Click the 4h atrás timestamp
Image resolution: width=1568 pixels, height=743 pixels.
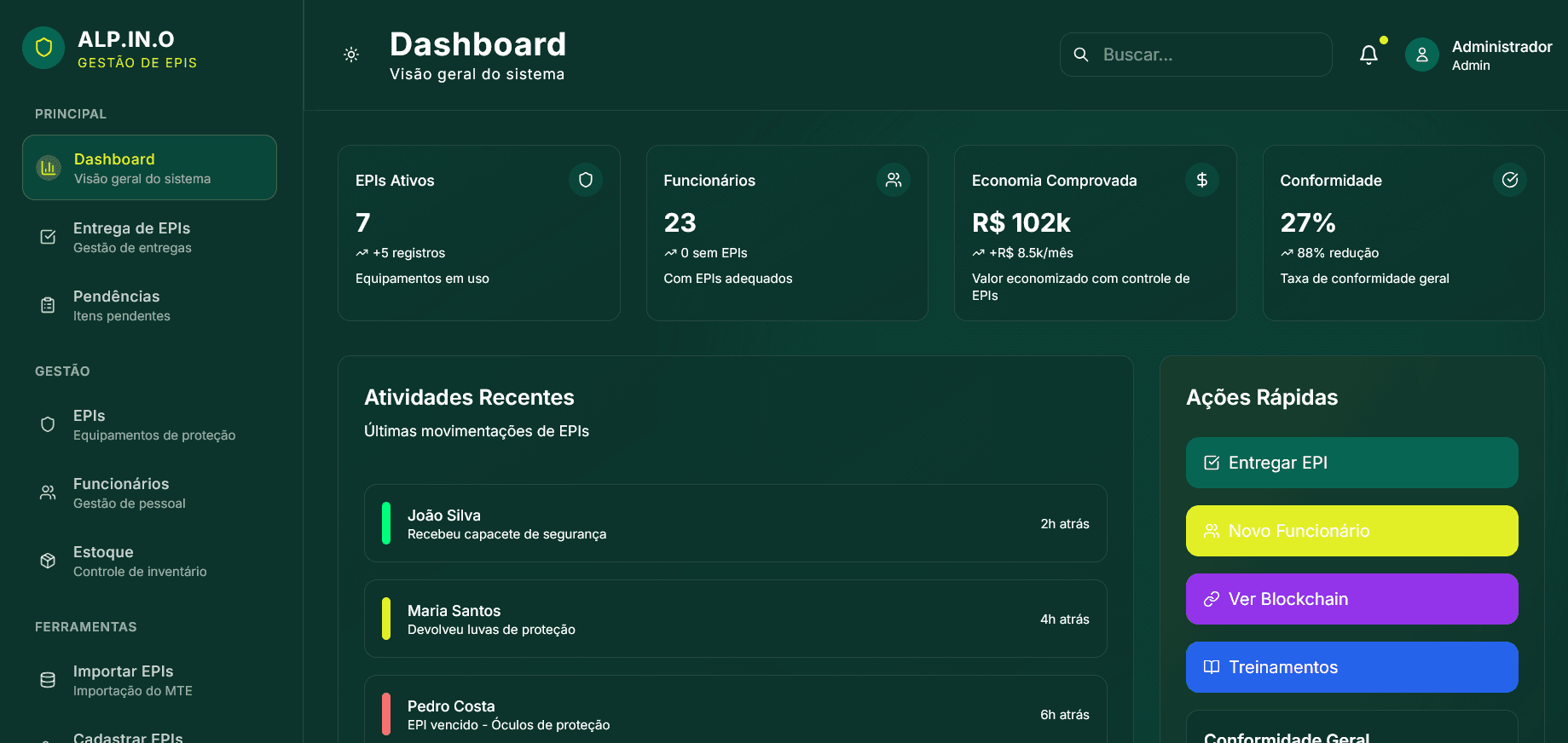click(1065, 619)
